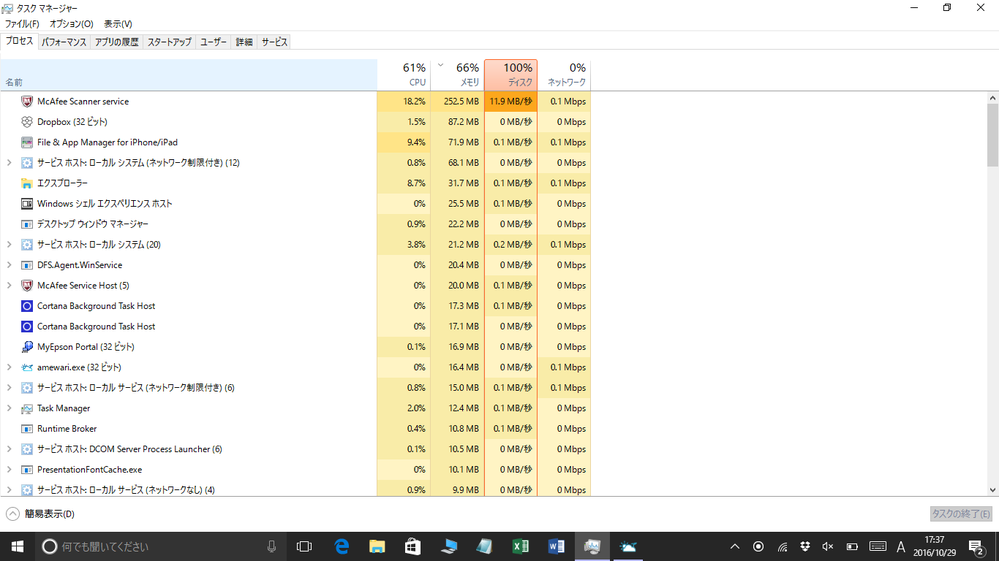Sort by the ディスク column header

coord(511,75)
